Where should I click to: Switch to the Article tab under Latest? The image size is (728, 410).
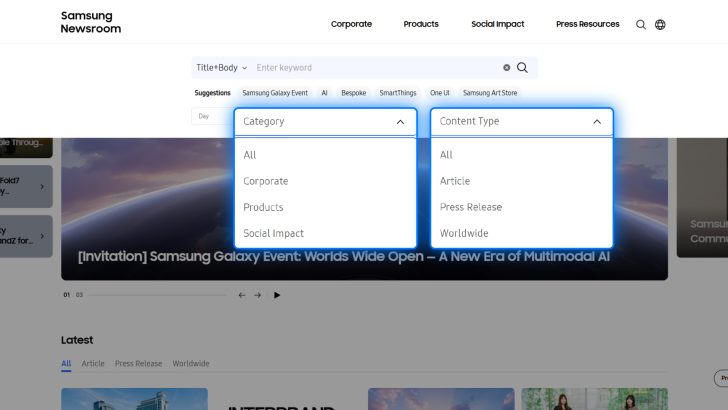coord(93,364)
